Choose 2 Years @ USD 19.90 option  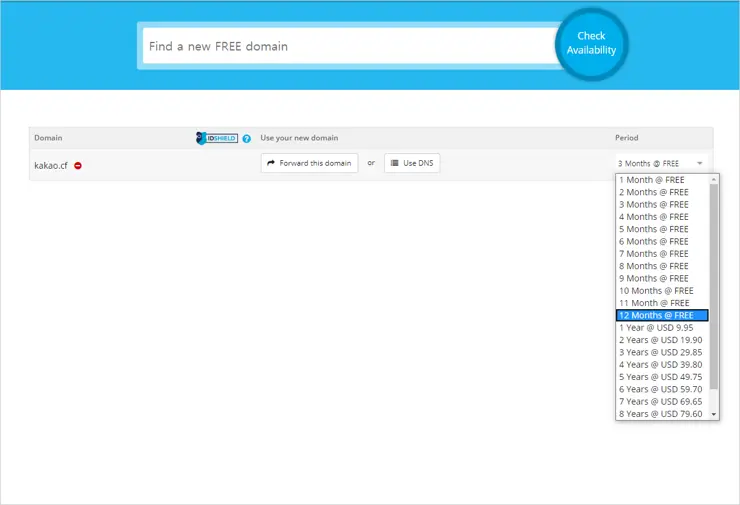[661, 340]
